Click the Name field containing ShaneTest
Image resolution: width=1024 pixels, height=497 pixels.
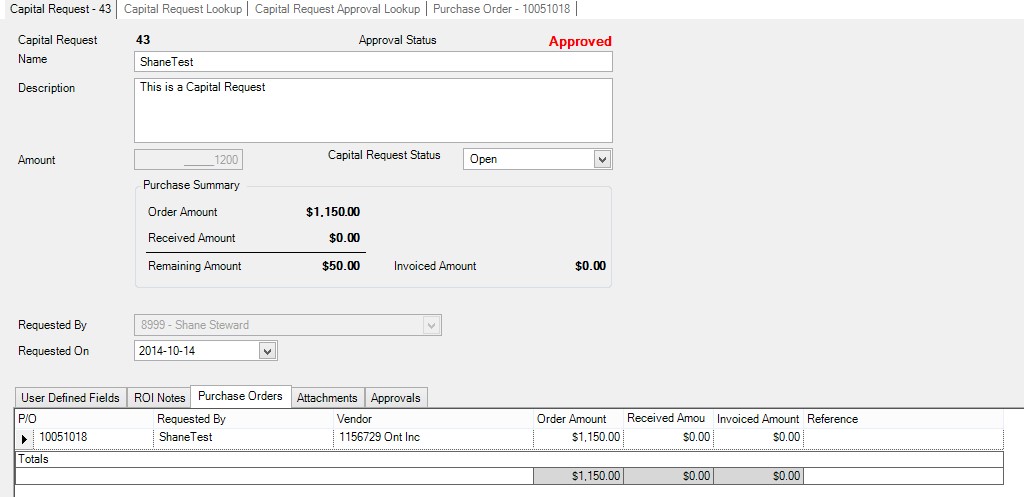tap(373, 62)
